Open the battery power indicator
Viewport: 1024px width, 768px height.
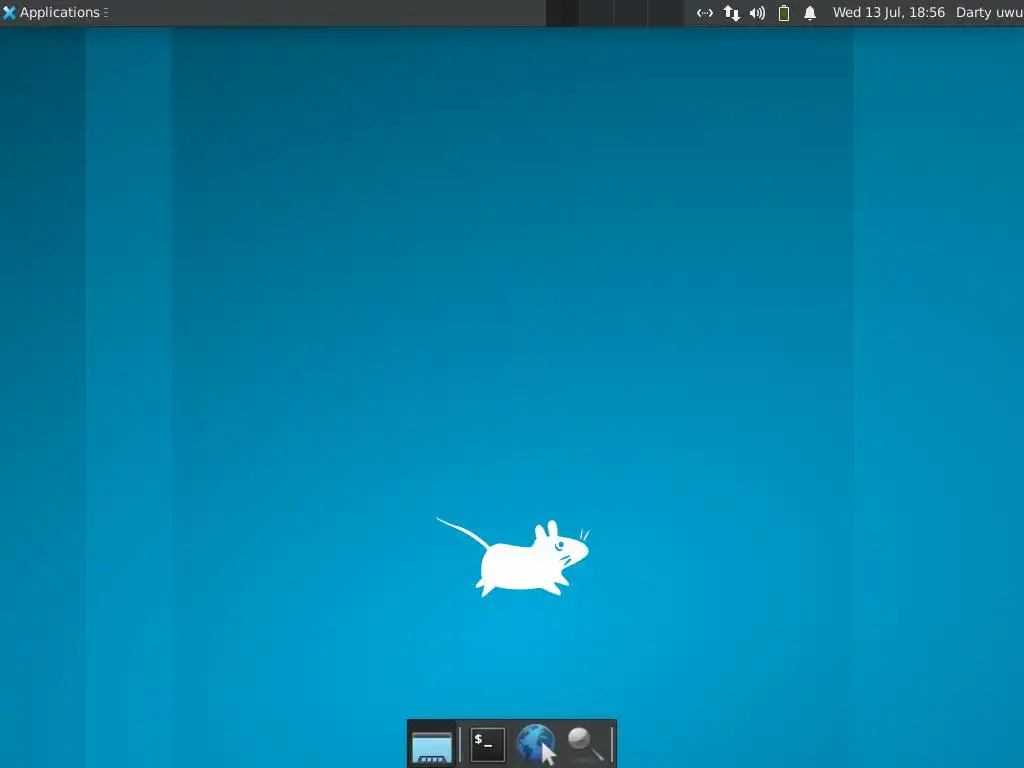(784, 13)
